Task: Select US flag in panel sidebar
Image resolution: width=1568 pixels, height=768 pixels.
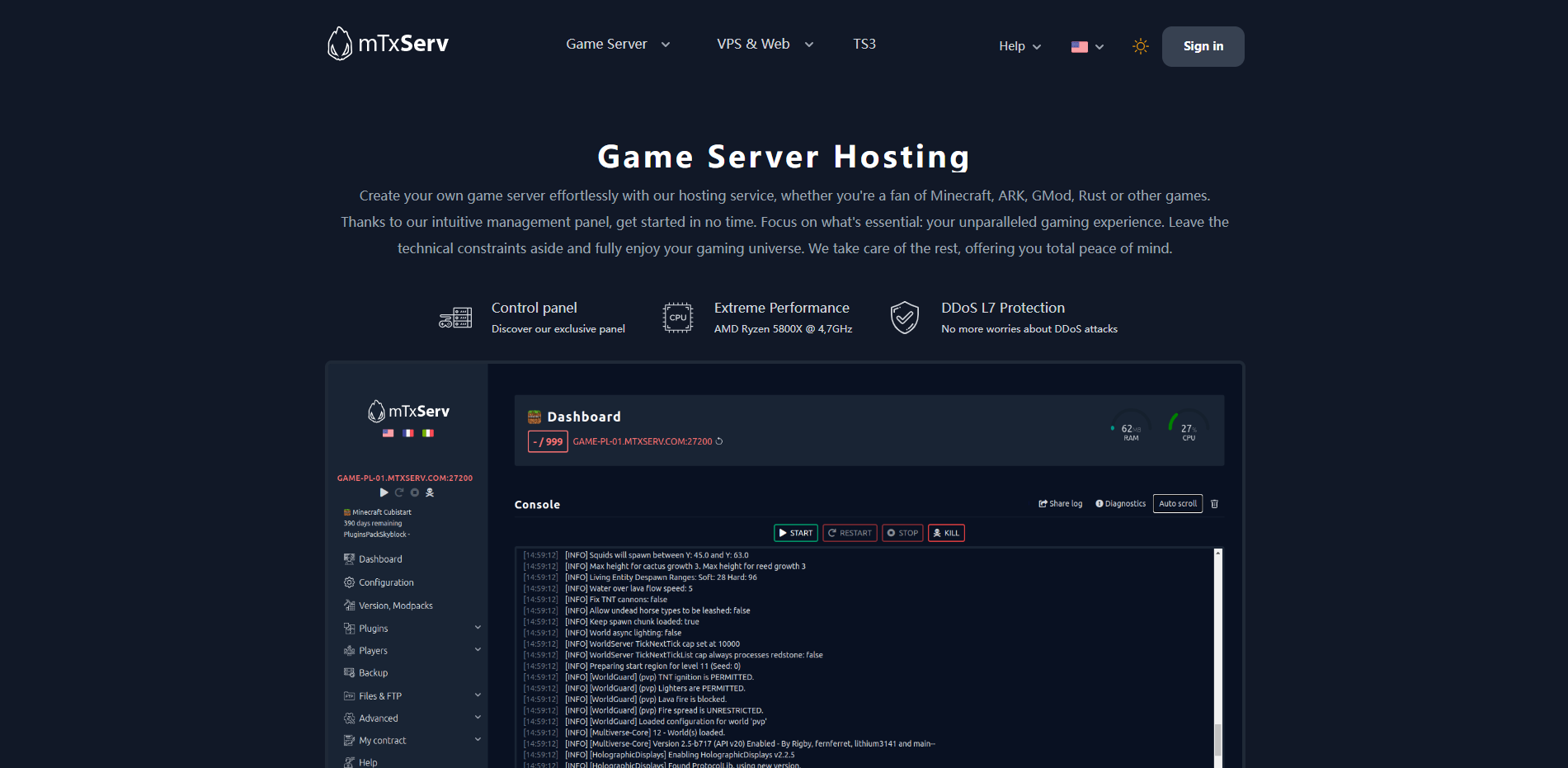Action: [x=388, y=433]
